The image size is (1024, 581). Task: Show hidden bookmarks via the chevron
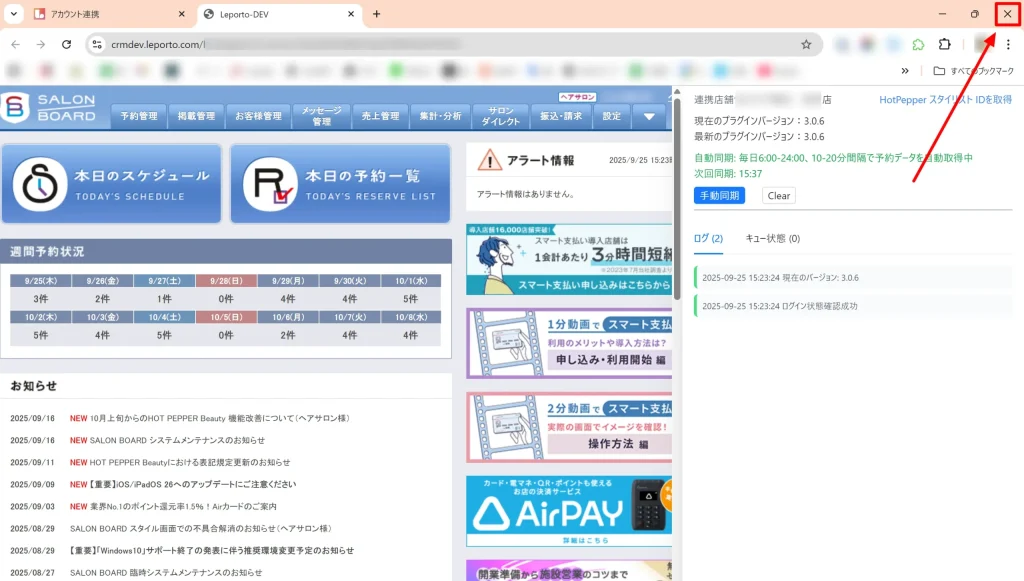[x=905, y=71]
